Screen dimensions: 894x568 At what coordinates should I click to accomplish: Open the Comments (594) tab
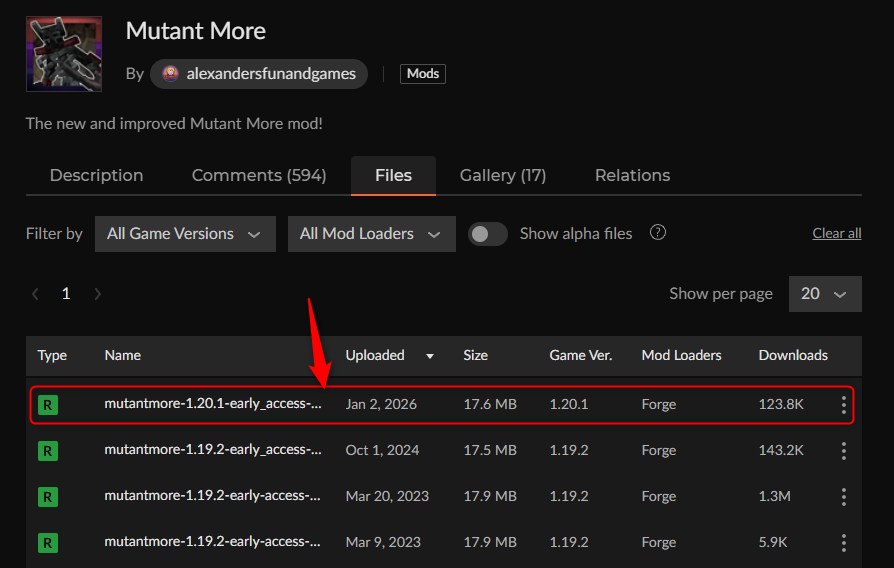click(259, 175)
